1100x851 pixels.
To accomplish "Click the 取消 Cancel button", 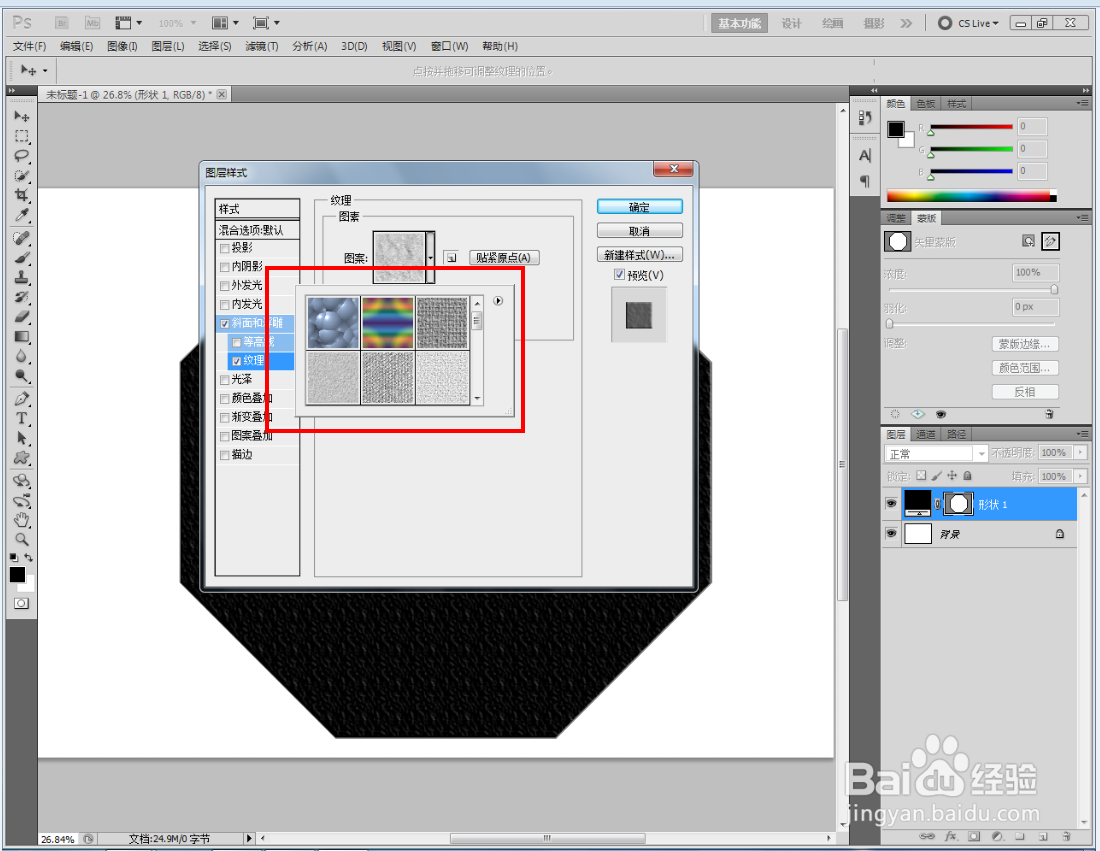I will (639, 231).
